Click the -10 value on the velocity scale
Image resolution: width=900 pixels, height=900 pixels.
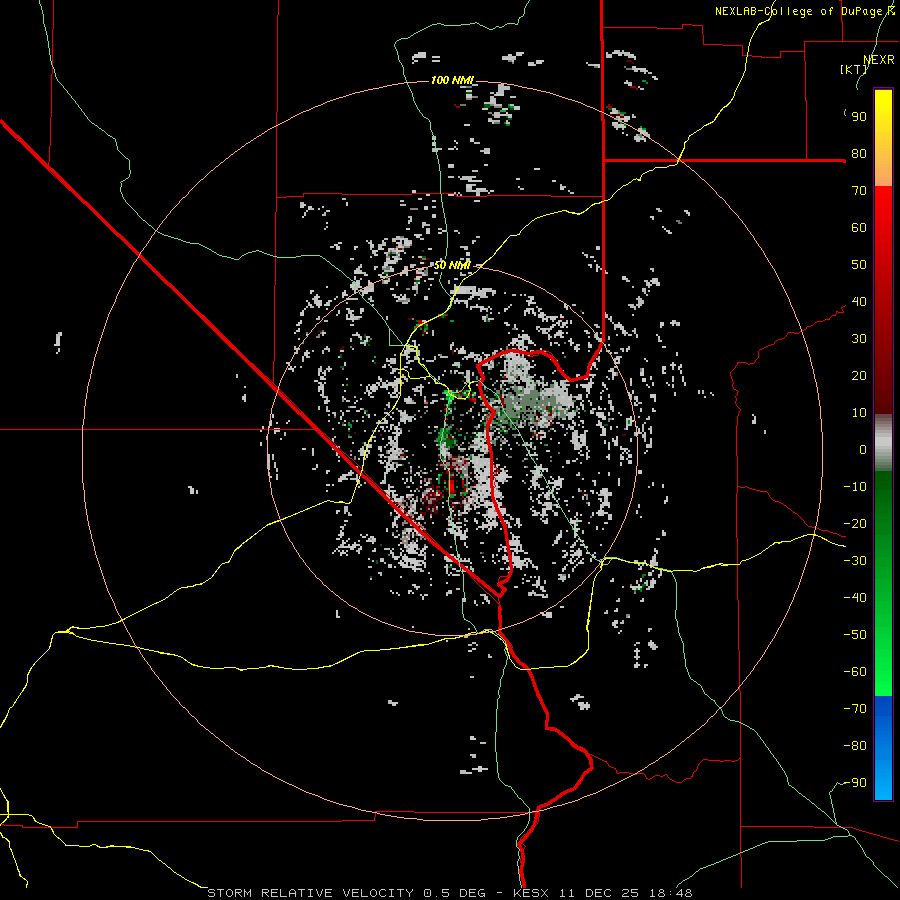(855, 487)
